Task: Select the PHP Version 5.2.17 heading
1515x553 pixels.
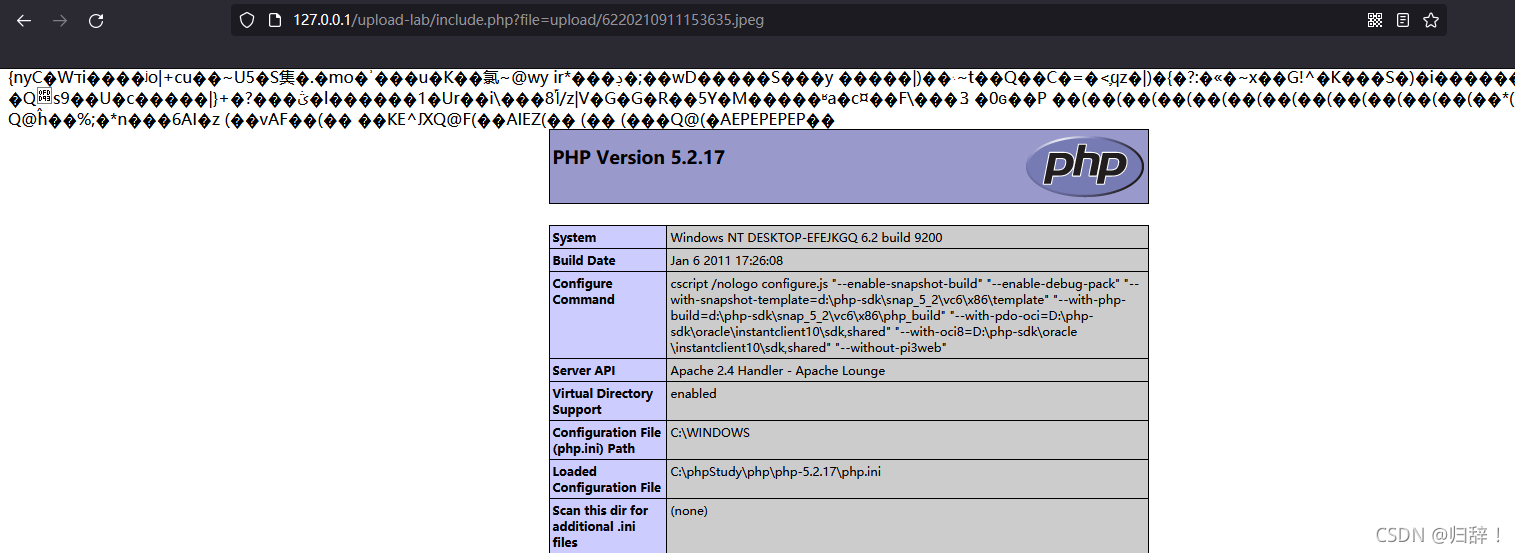Action: point(638,157)
